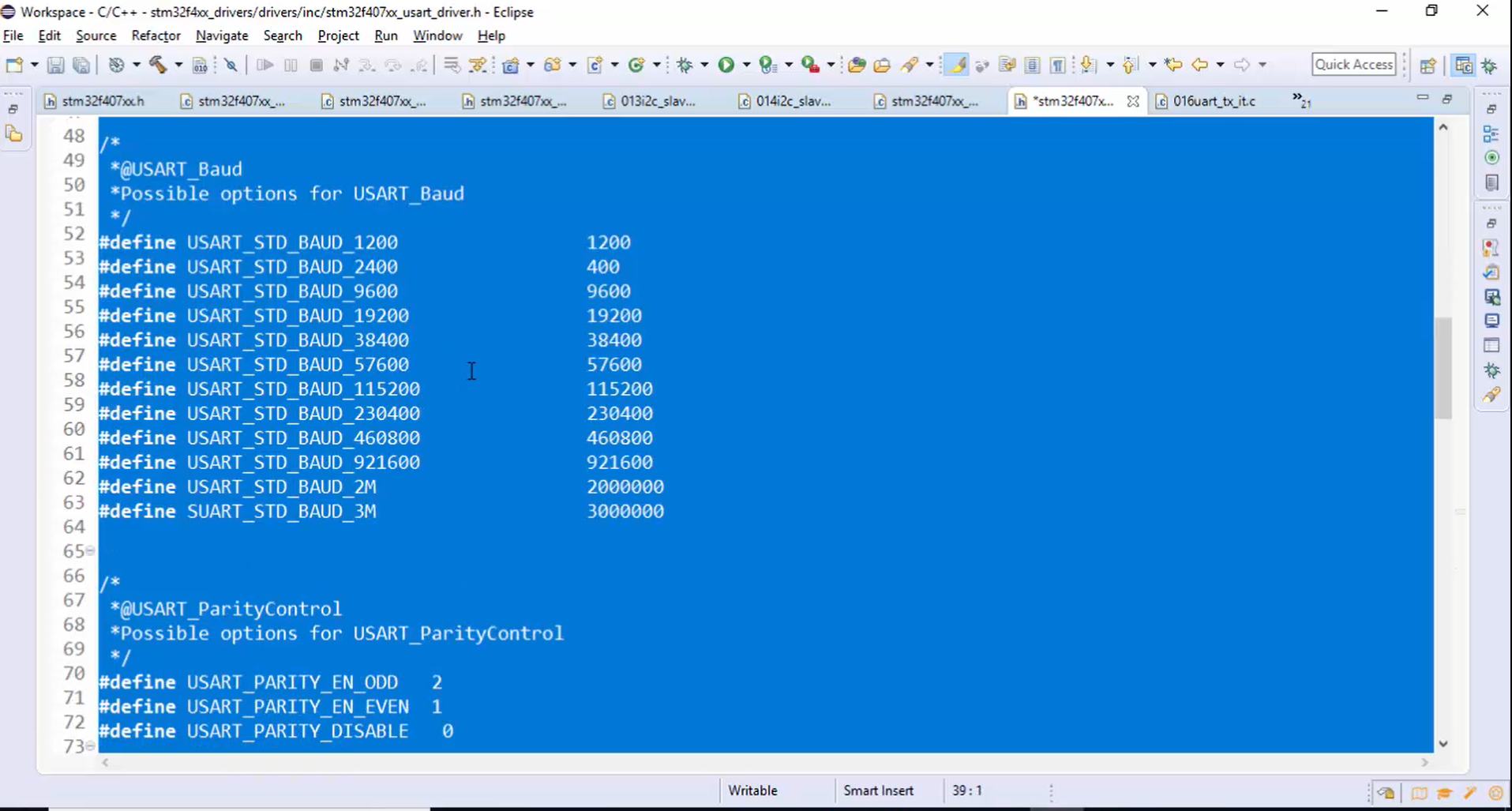Close the active *stm32f407x... tab

coord(1133,101)
